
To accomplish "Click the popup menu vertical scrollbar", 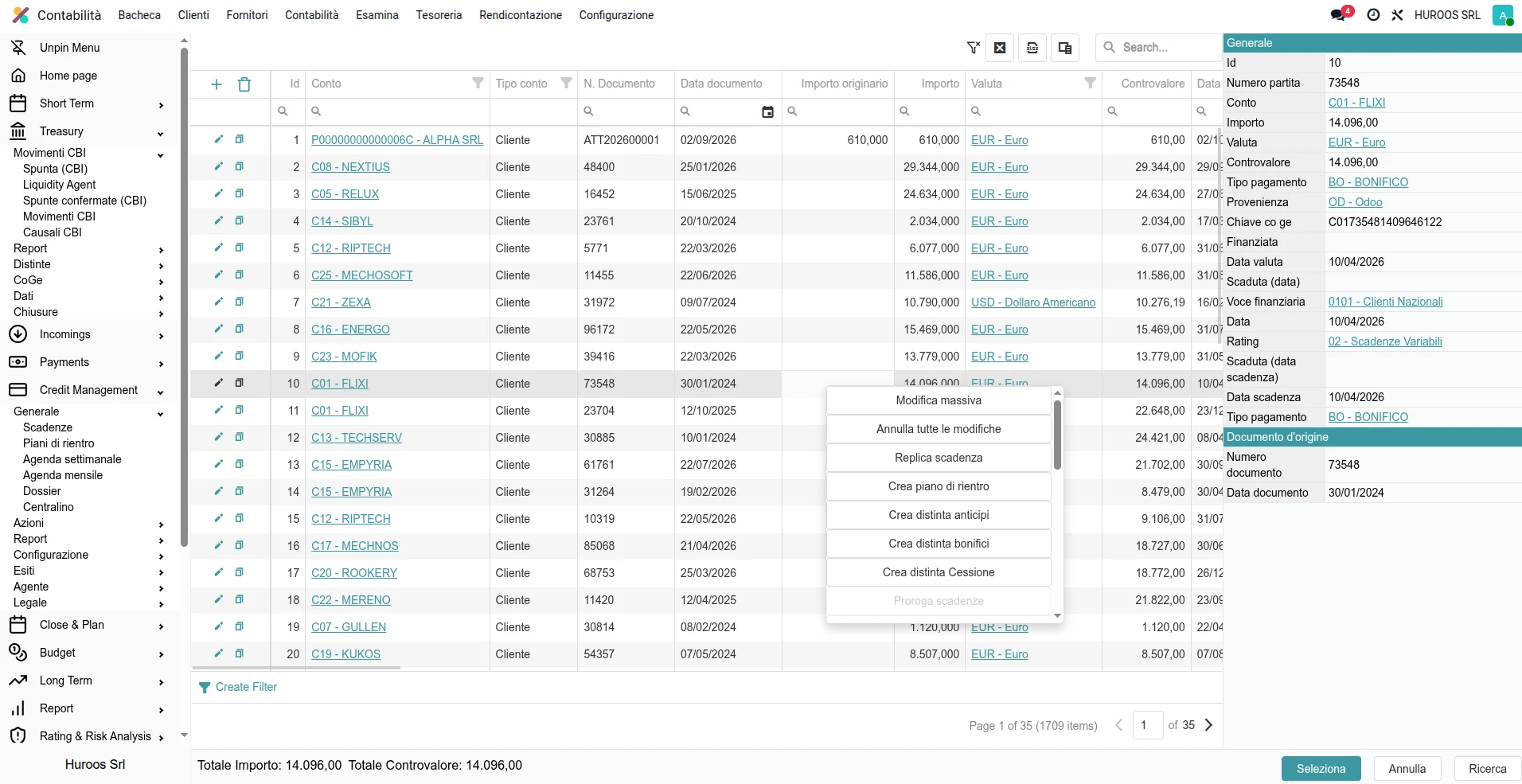I will pyautogui.click(x=1057, y=435).
